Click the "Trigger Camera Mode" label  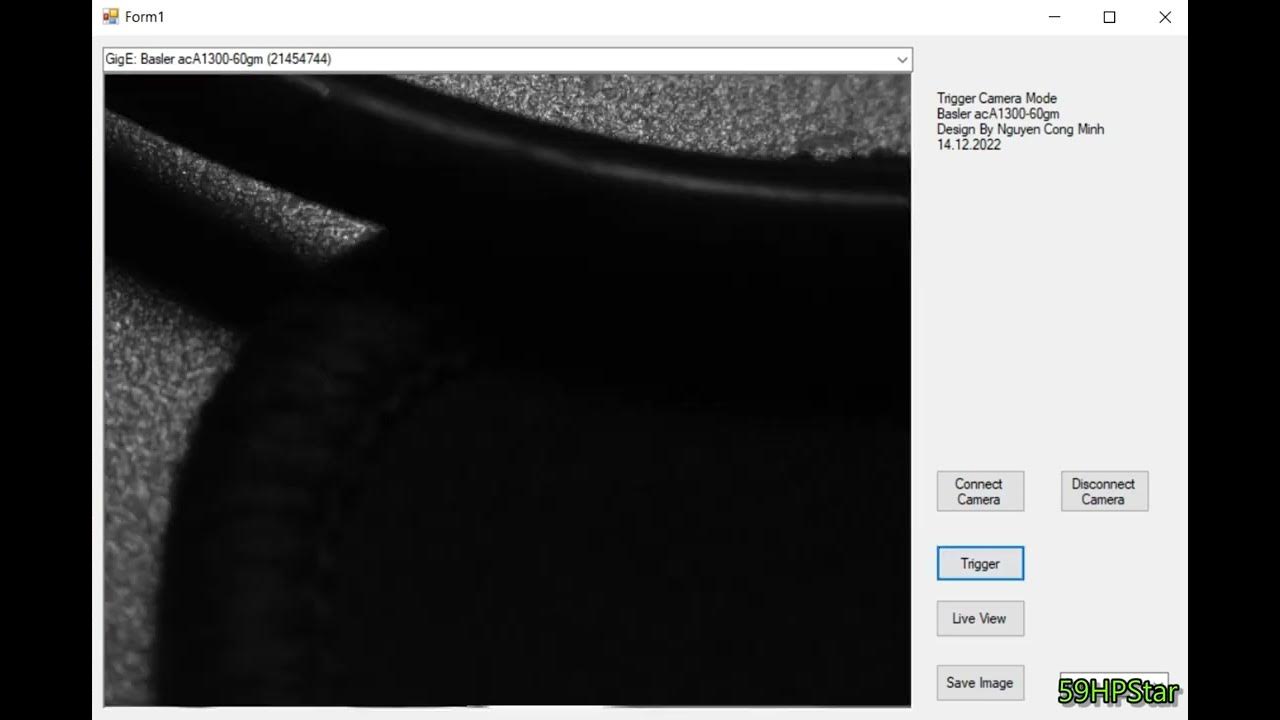pyautogui.click(x=997, y=98)
